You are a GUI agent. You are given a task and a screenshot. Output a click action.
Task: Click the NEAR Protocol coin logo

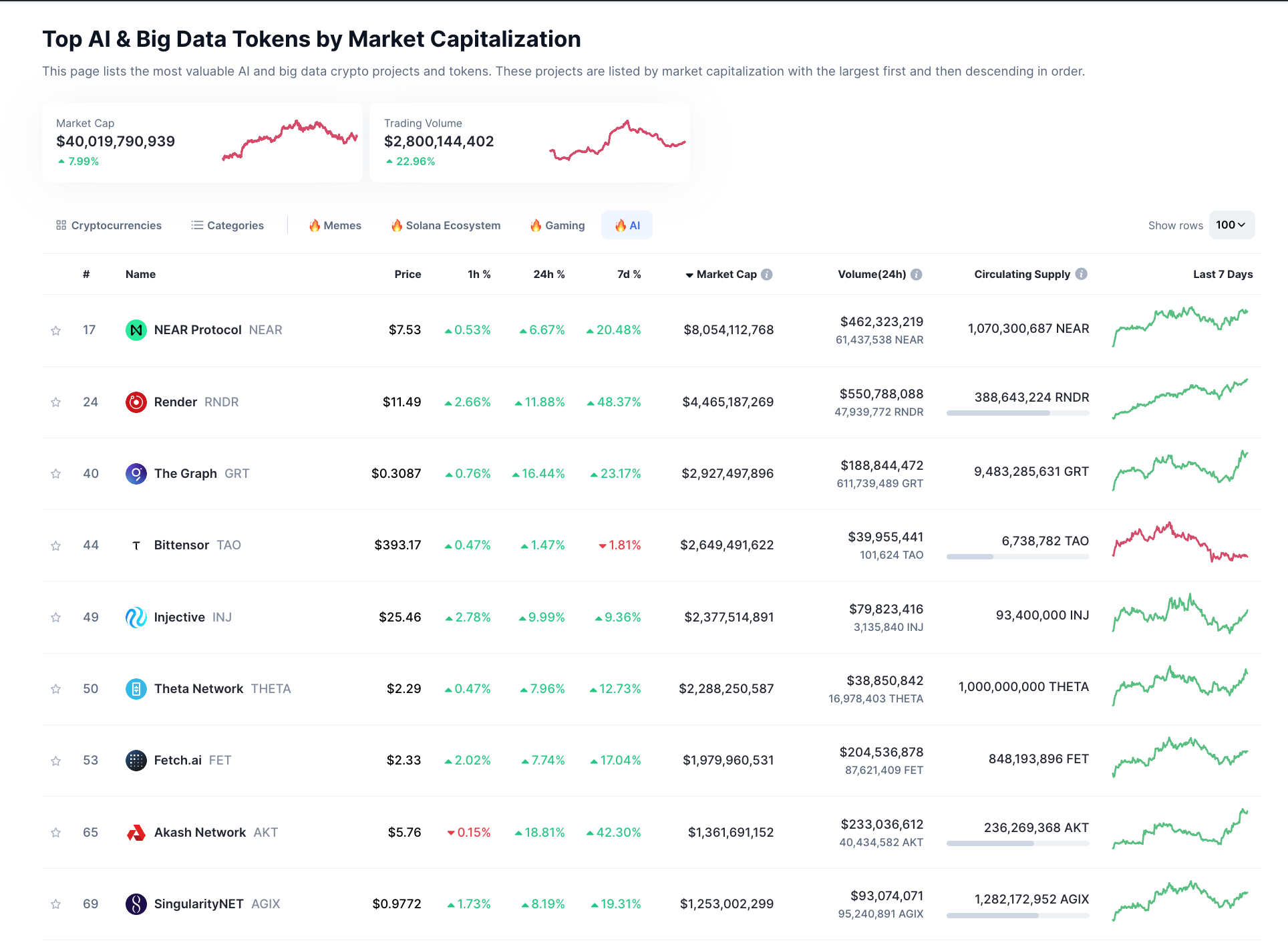pos(136,330)
